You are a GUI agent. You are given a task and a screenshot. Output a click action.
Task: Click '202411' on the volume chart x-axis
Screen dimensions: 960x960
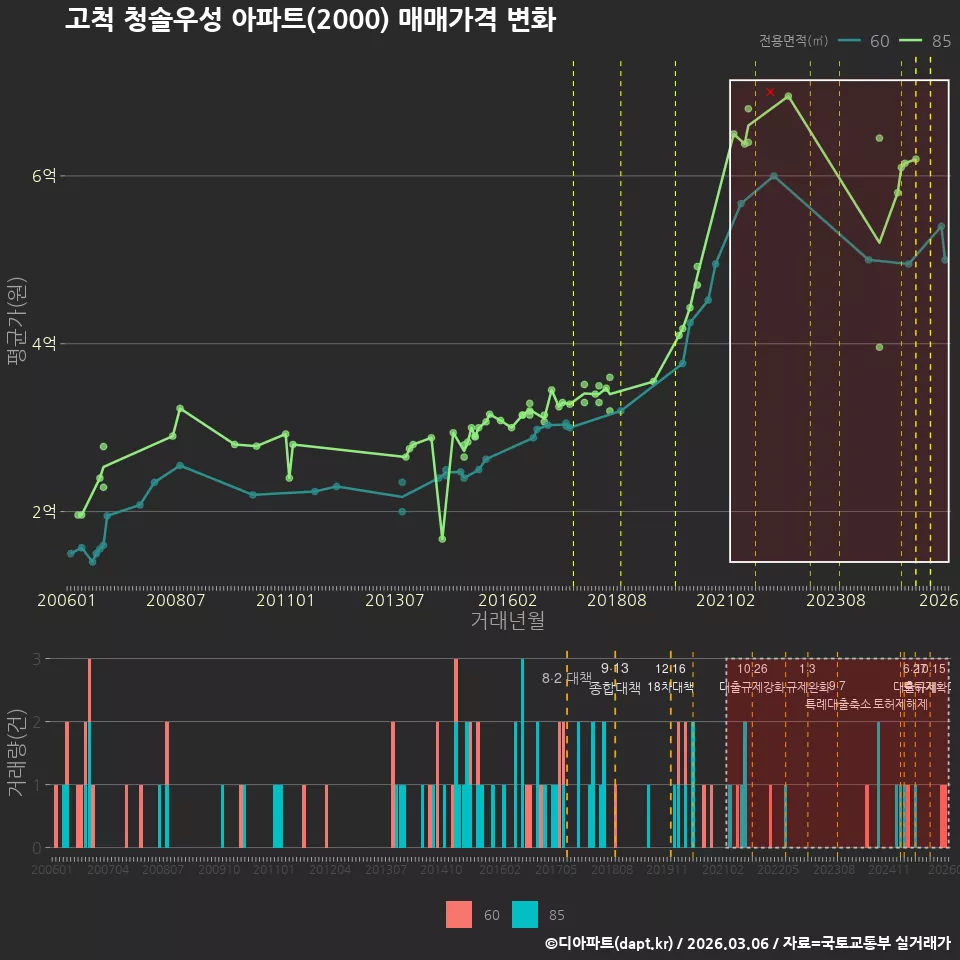[889, 869]
